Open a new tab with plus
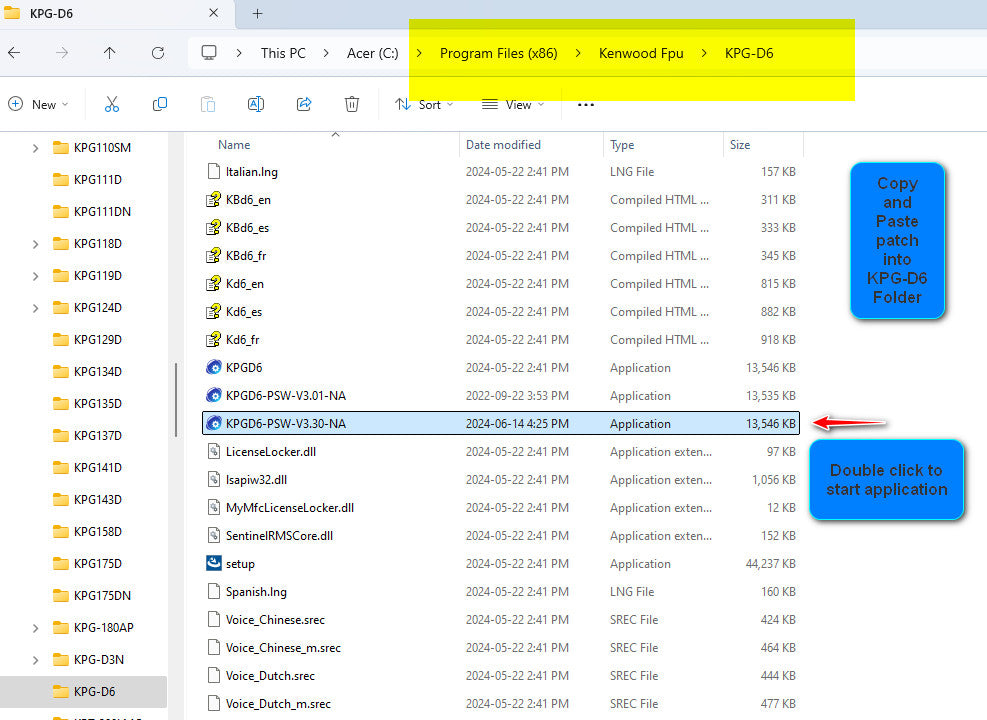The image size is (987, 720). [x=257, y=13]
